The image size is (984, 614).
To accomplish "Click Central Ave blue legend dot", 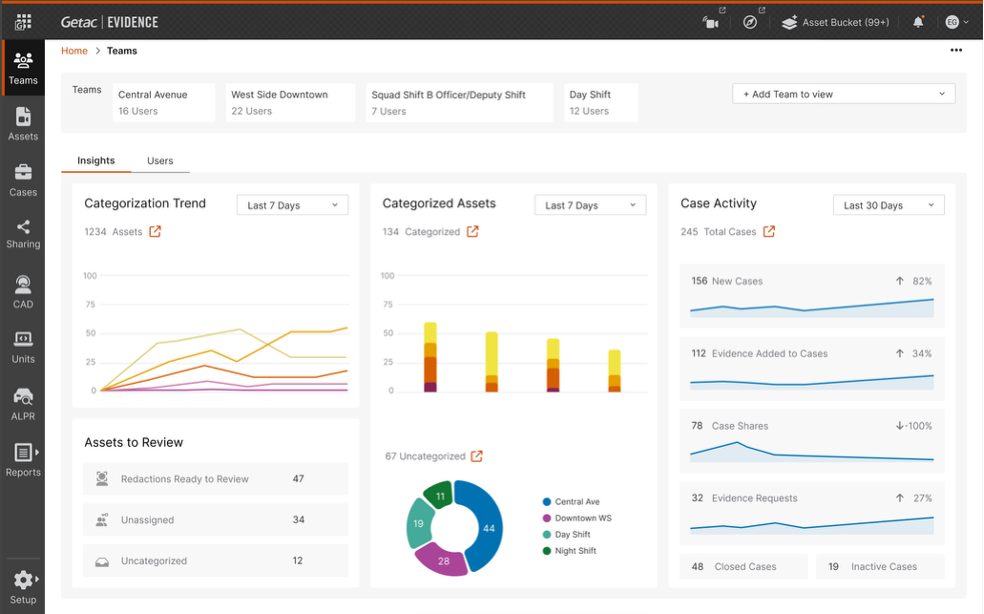I will pos(547,502).
